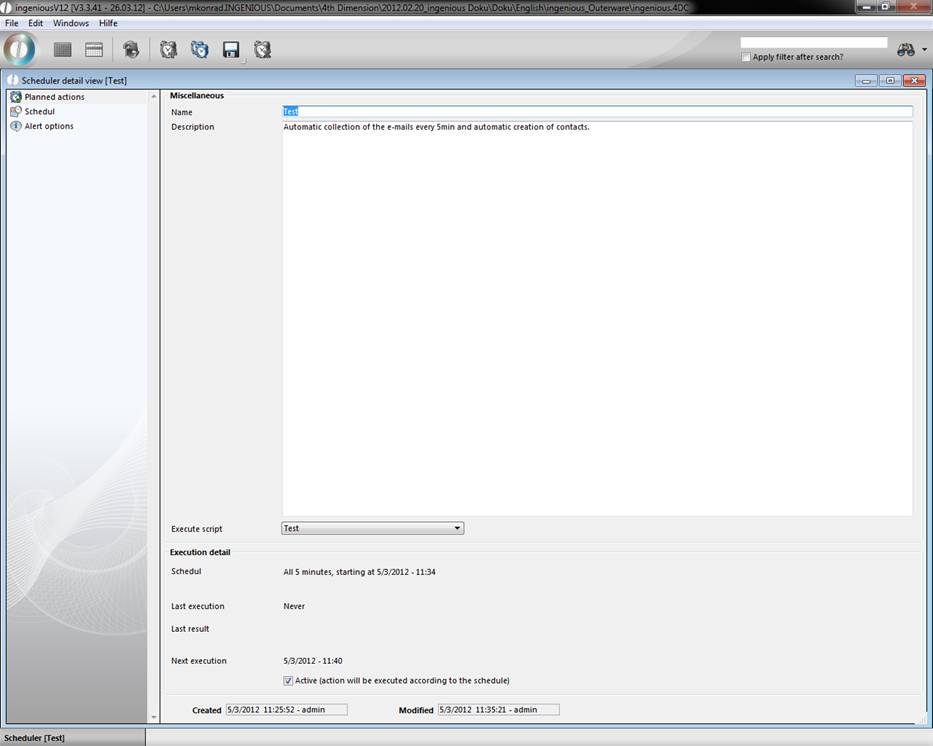Toggle the Active action checkbox
The image size is (933, 746).
tap(289, 681)
